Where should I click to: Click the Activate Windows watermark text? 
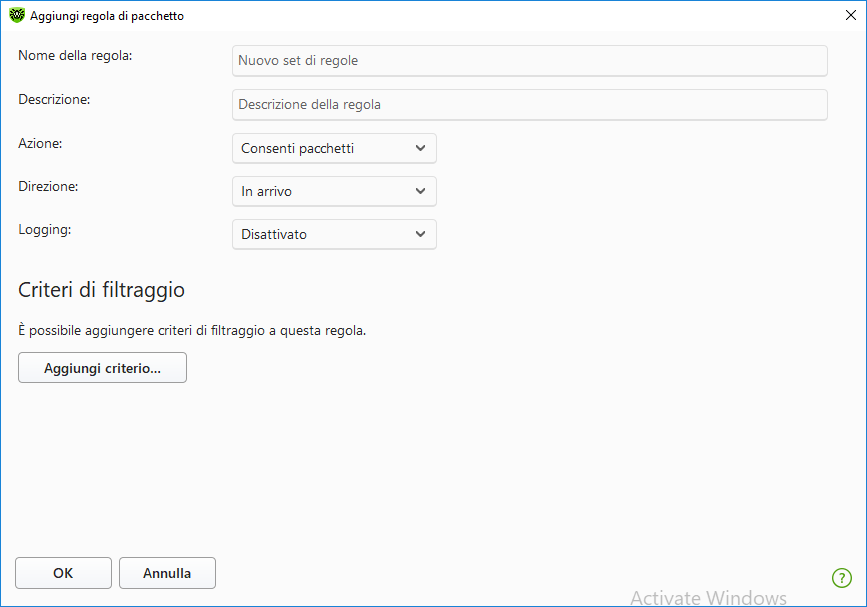(708, 597)
